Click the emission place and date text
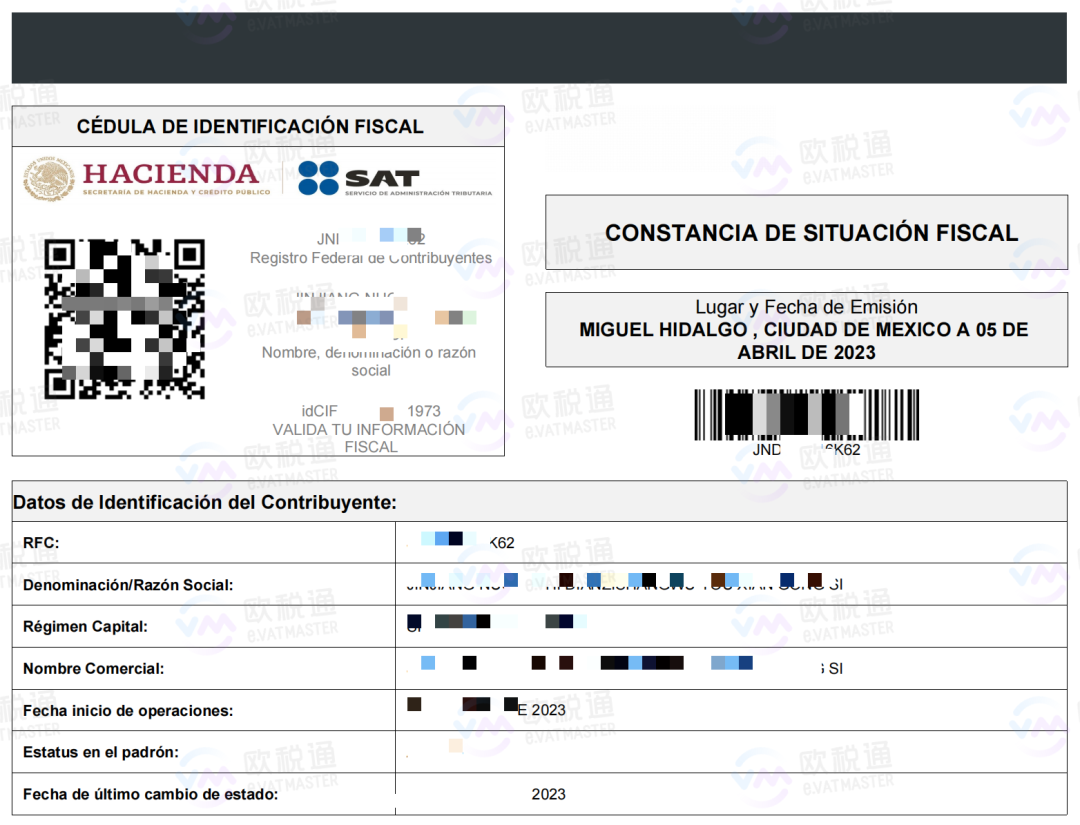 [x=804, y=341]
